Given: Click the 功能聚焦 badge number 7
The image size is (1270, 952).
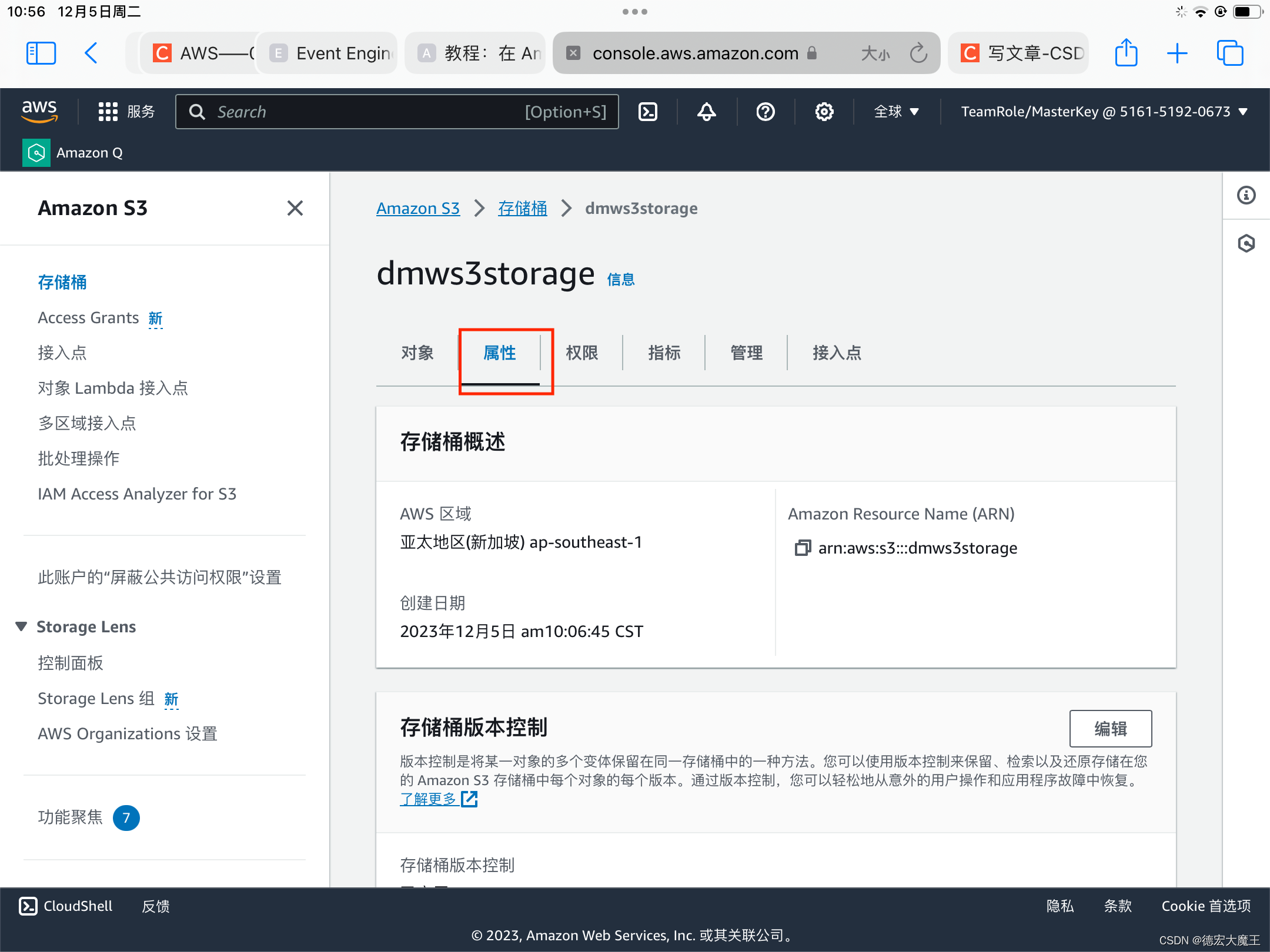Looking at the screenshot, I should 126,818.
